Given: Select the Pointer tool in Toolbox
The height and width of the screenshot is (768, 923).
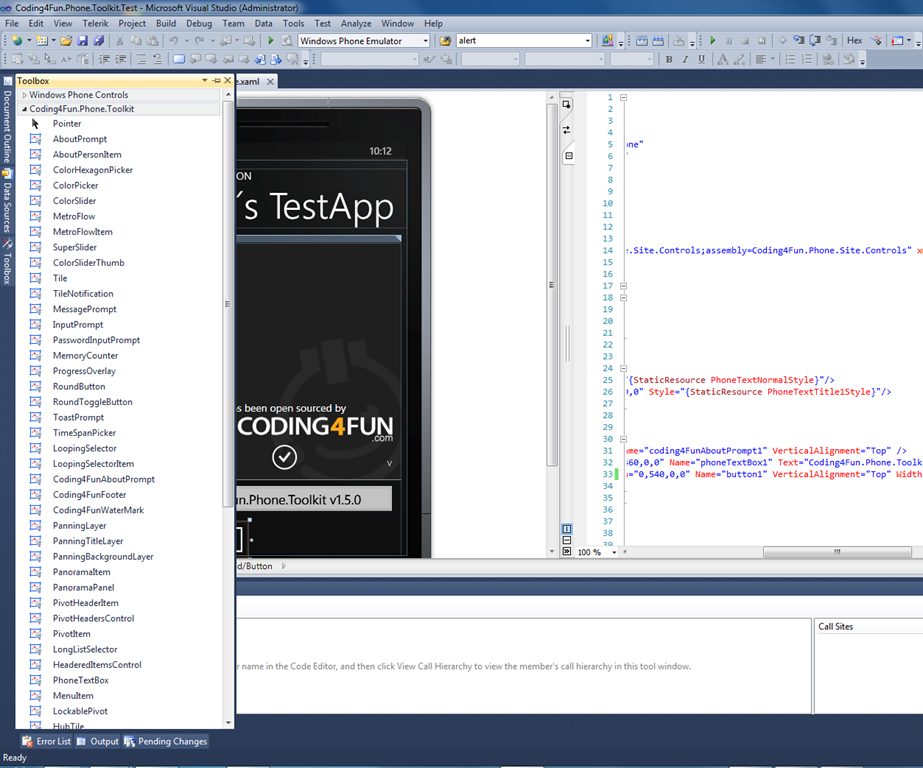Looking at the screenshot, I should point(67,124).
